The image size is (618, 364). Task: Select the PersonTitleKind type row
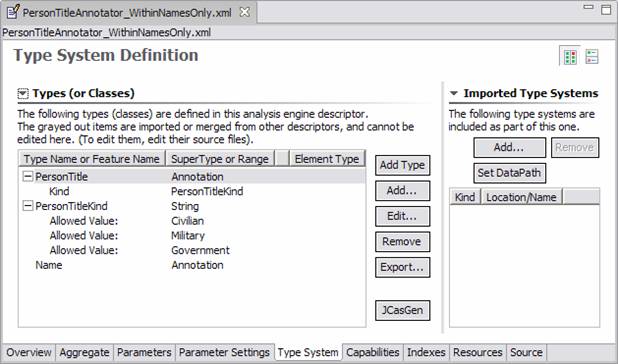coord(192,206)
